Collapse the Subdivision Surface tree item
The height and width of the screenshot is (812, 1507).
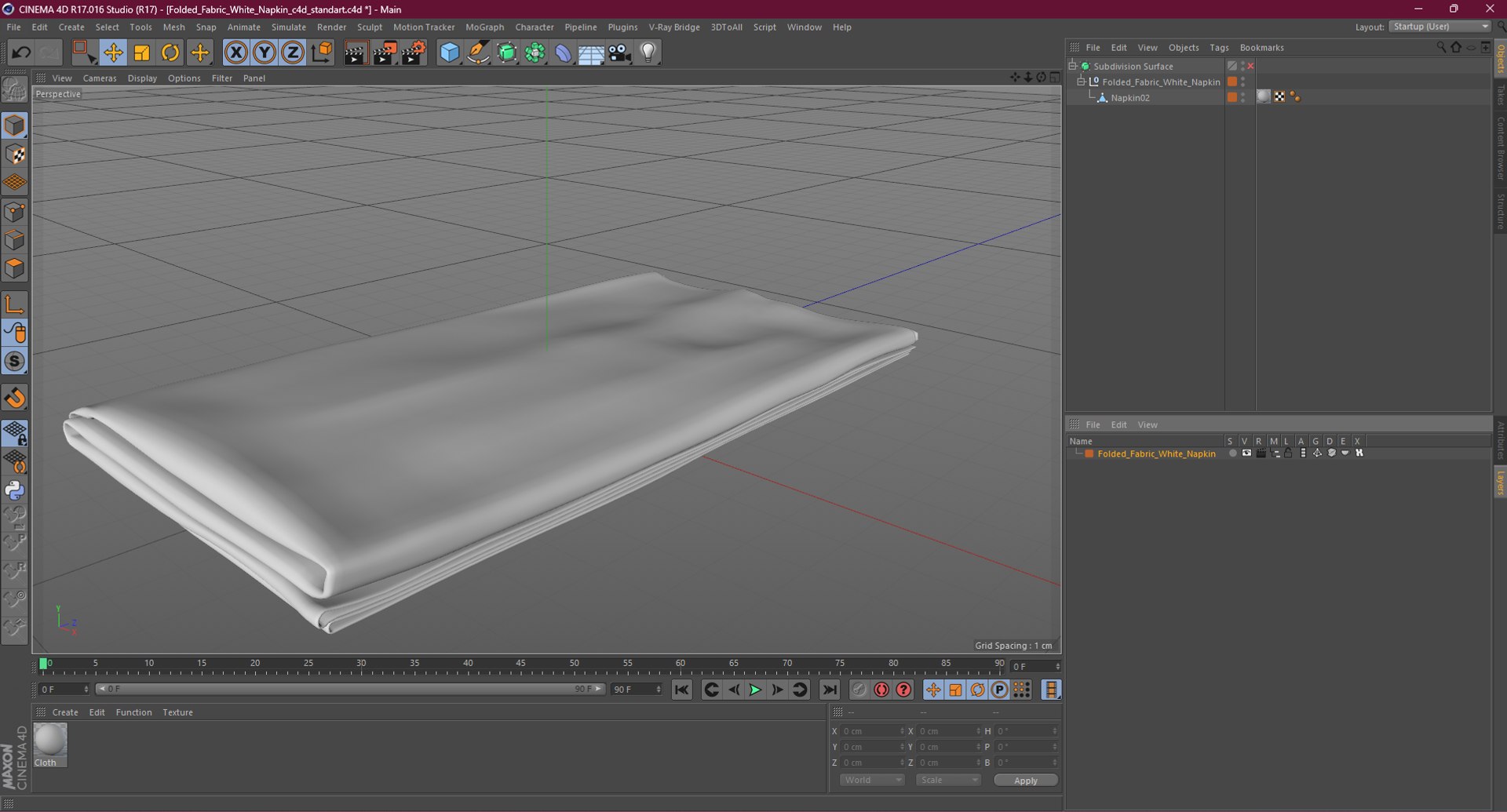tap(1072, 66)
